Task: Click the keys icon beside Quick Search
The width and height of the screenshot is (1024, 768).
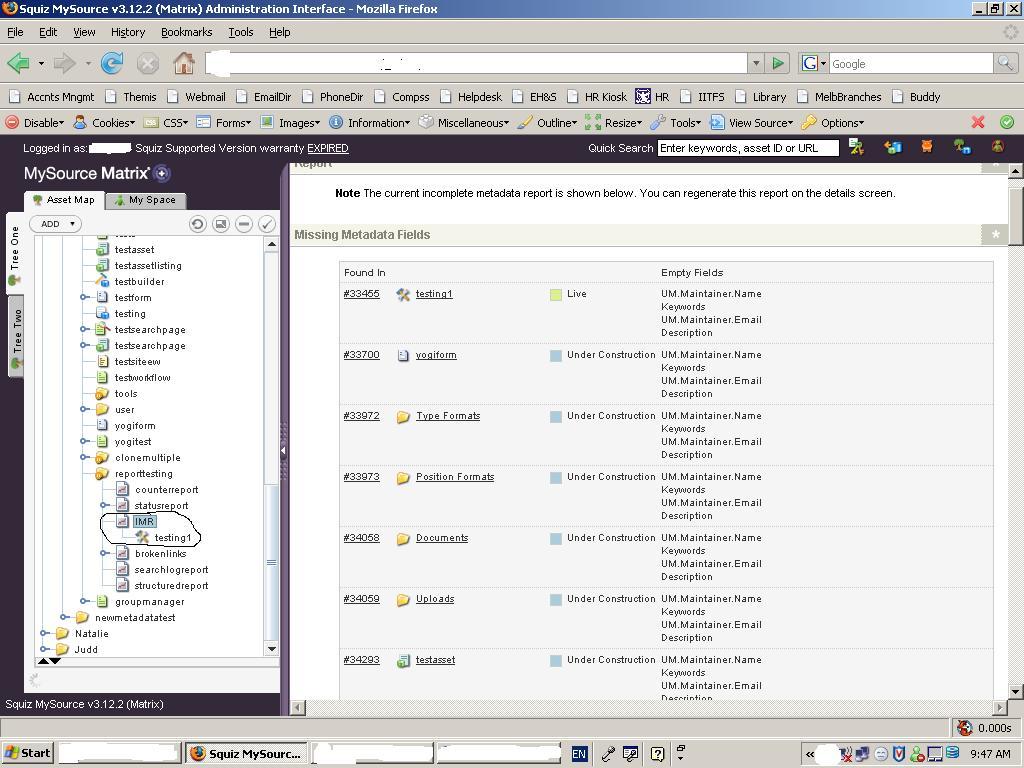Action: point(856,147)
